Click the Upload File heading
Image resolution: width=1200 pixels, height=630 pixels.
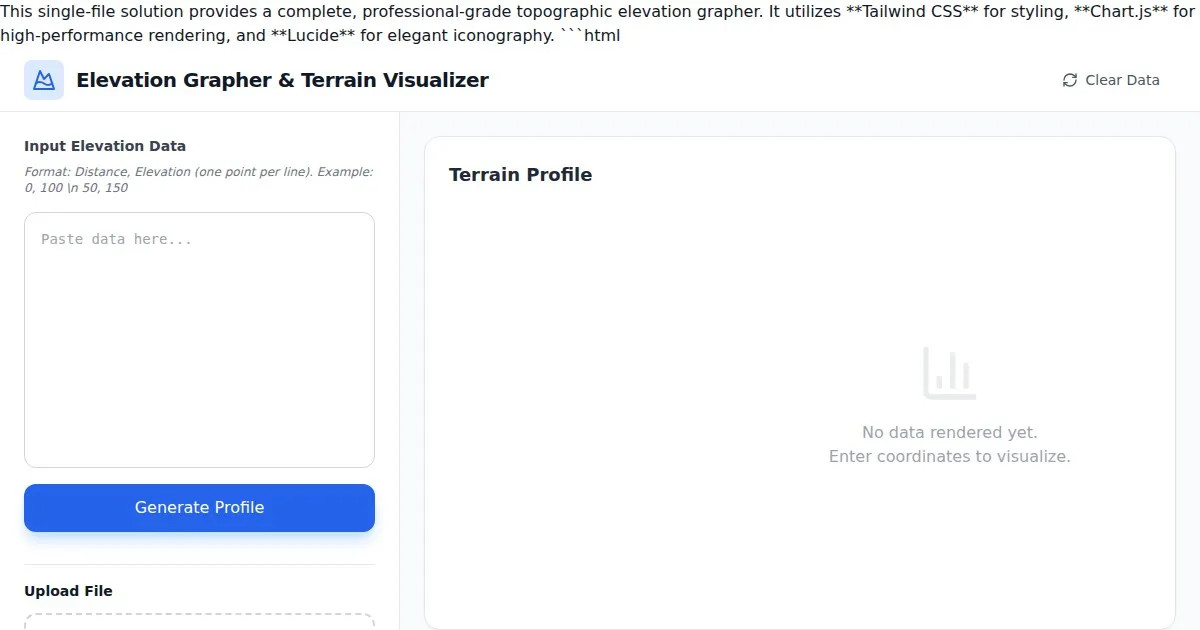pos(68,591)
